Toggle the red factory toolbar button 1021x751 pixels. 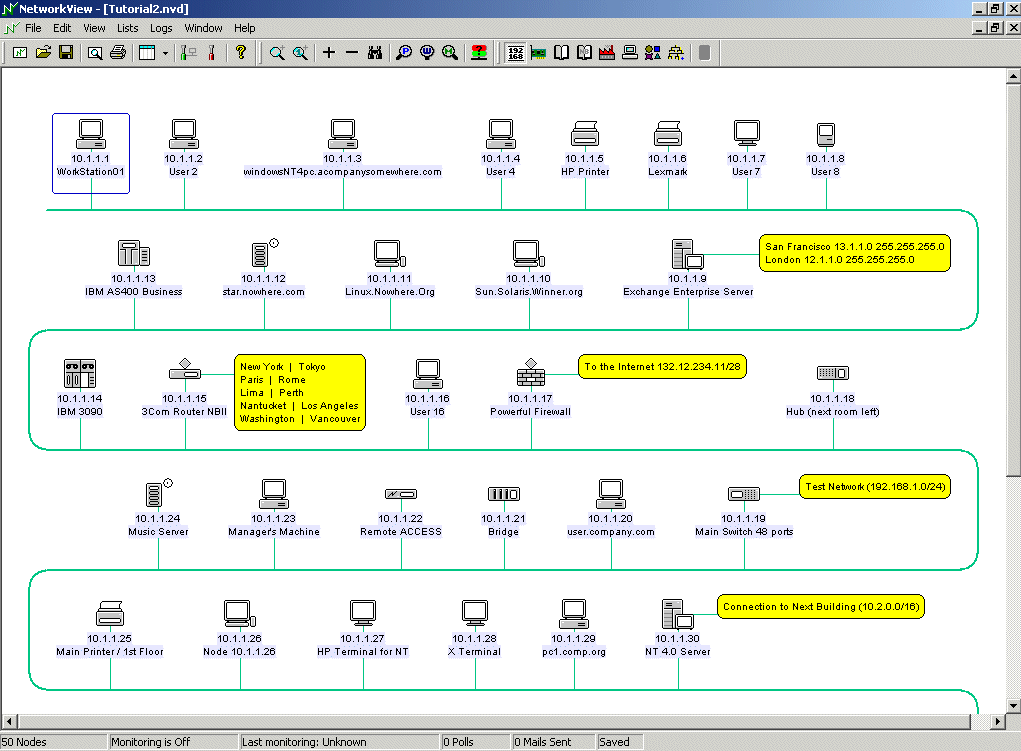click(607, 53)
